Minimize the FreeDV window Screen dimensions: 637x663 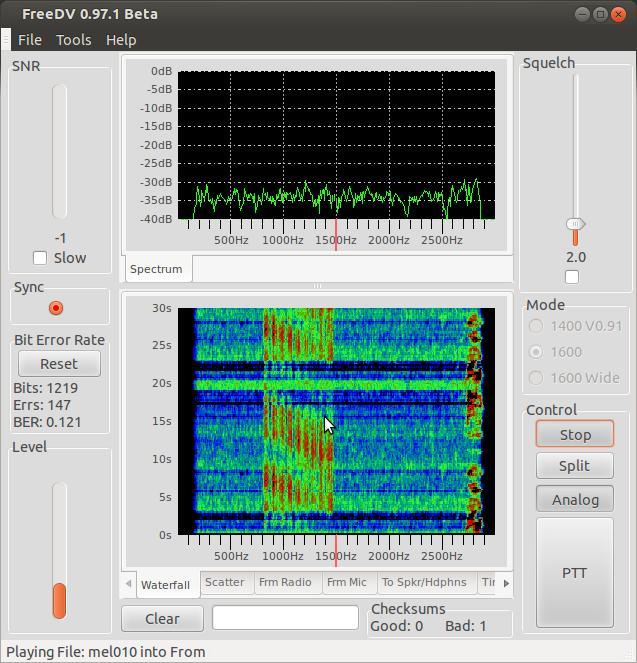coord(582,14)
